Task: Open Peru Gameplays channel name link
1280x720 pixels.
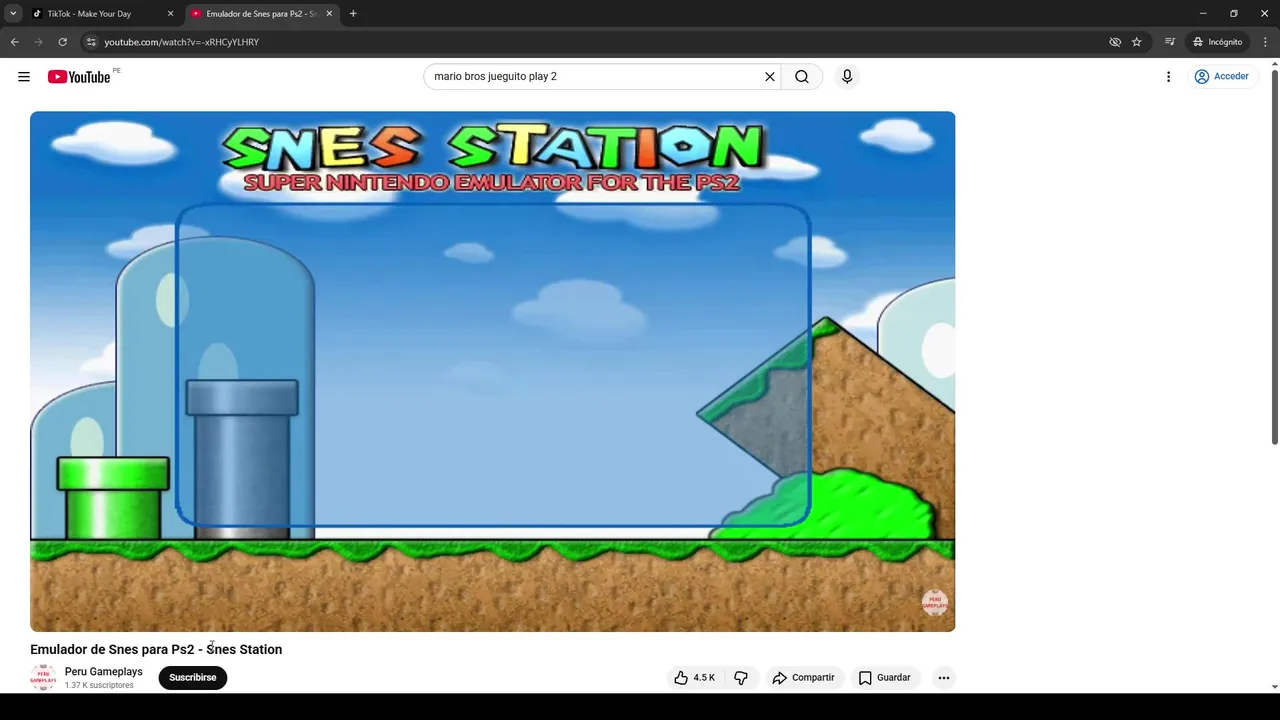Action: (x=104, y=672)
